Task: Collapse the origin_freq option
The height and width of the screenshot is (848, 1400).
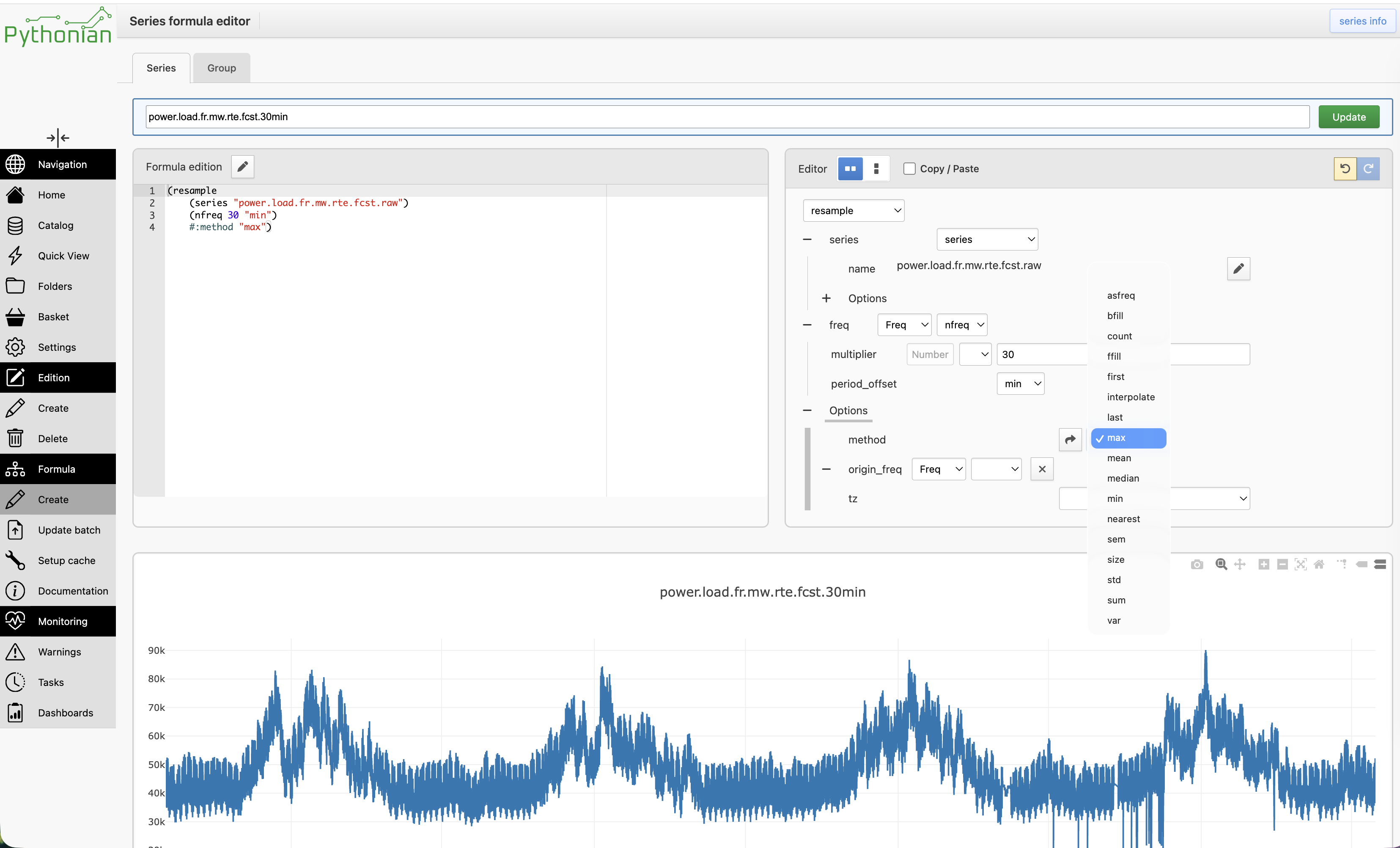Action: (826, 469)
